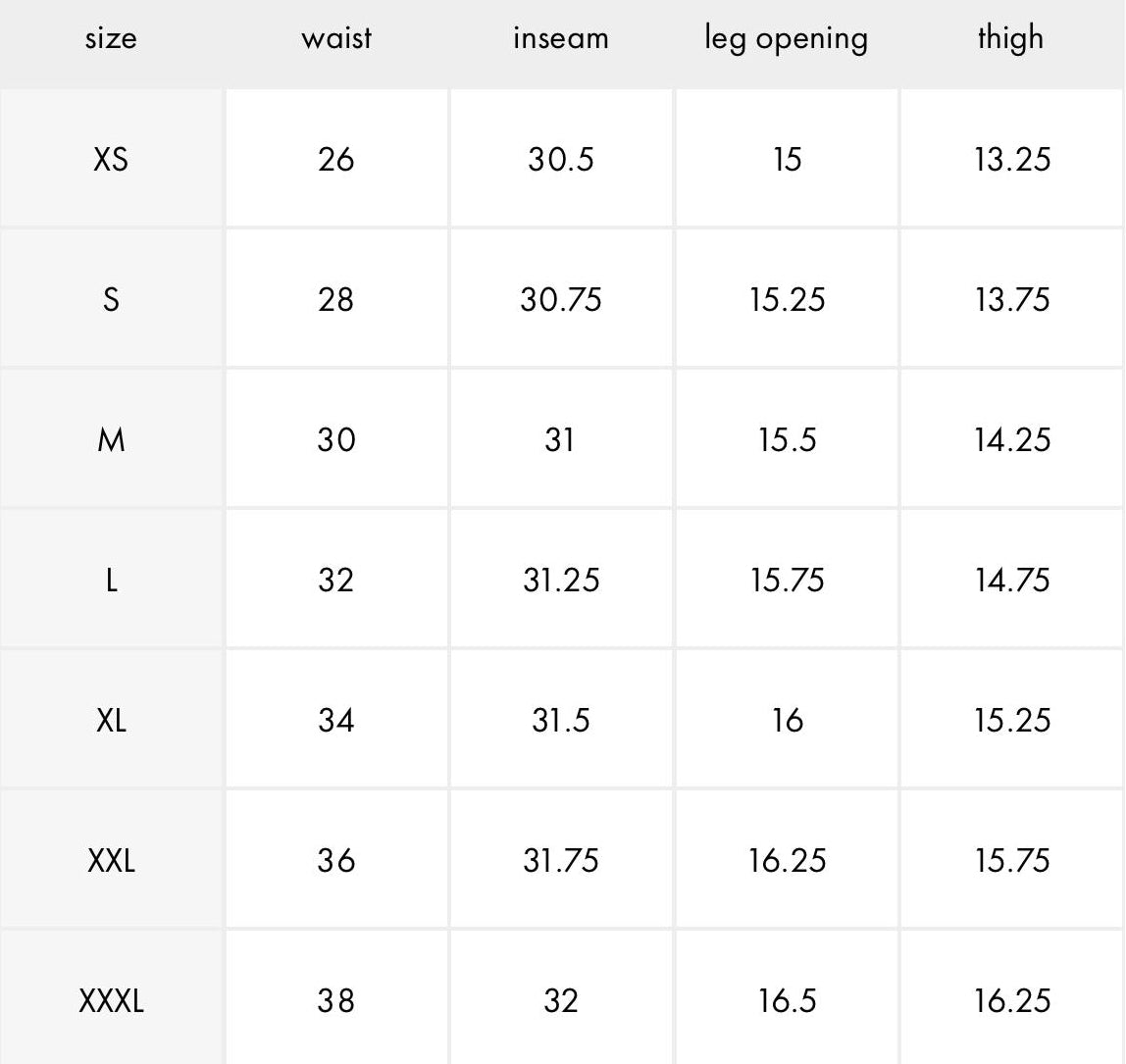Click the thigh column header
Viewport: 1126px width, 1064px height.
point(1010,38)
